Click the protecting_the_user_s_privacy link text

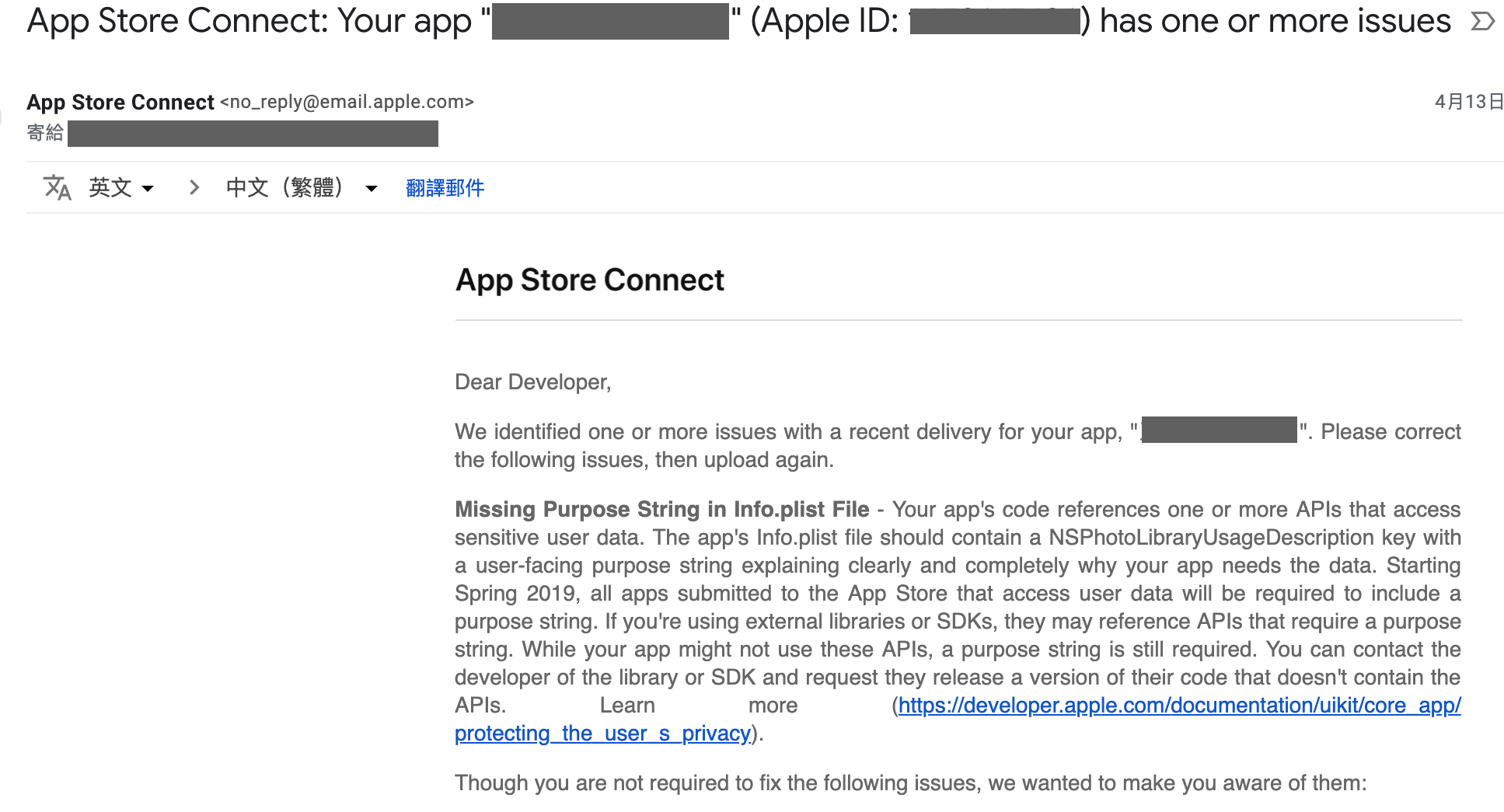(x=601, y=733)
